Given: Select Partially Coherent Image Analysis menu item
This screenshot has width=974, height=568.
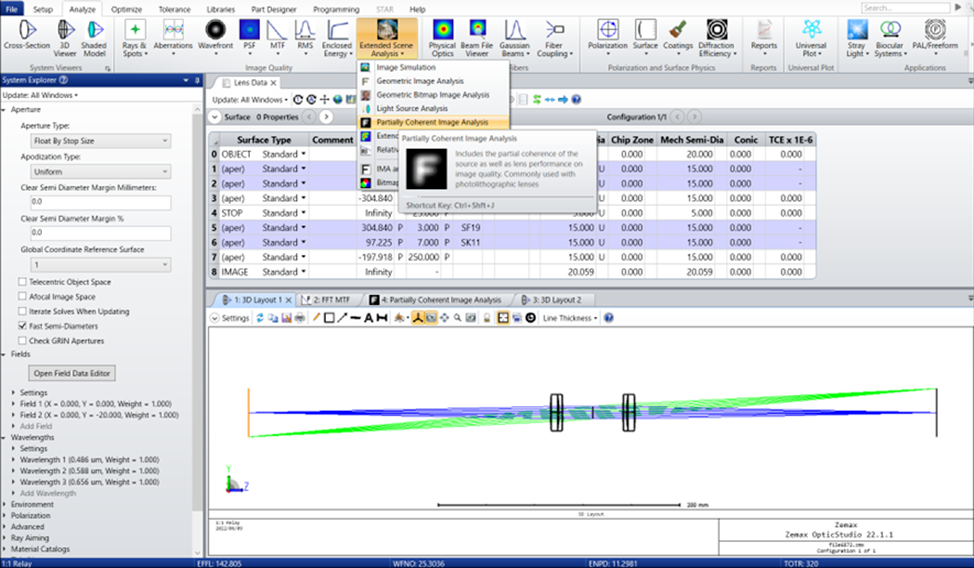Looking at the screenshot, I should [432, 122].
